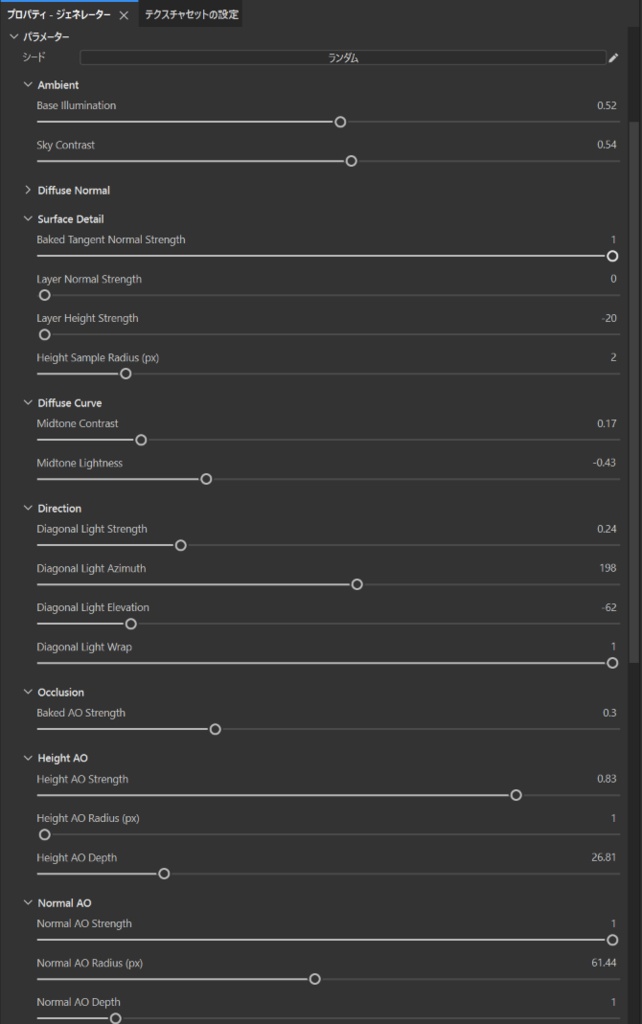Click the Layer Normal Strength slider handle
This screenshot has height=1024, width=642.
tap(44, 295)
